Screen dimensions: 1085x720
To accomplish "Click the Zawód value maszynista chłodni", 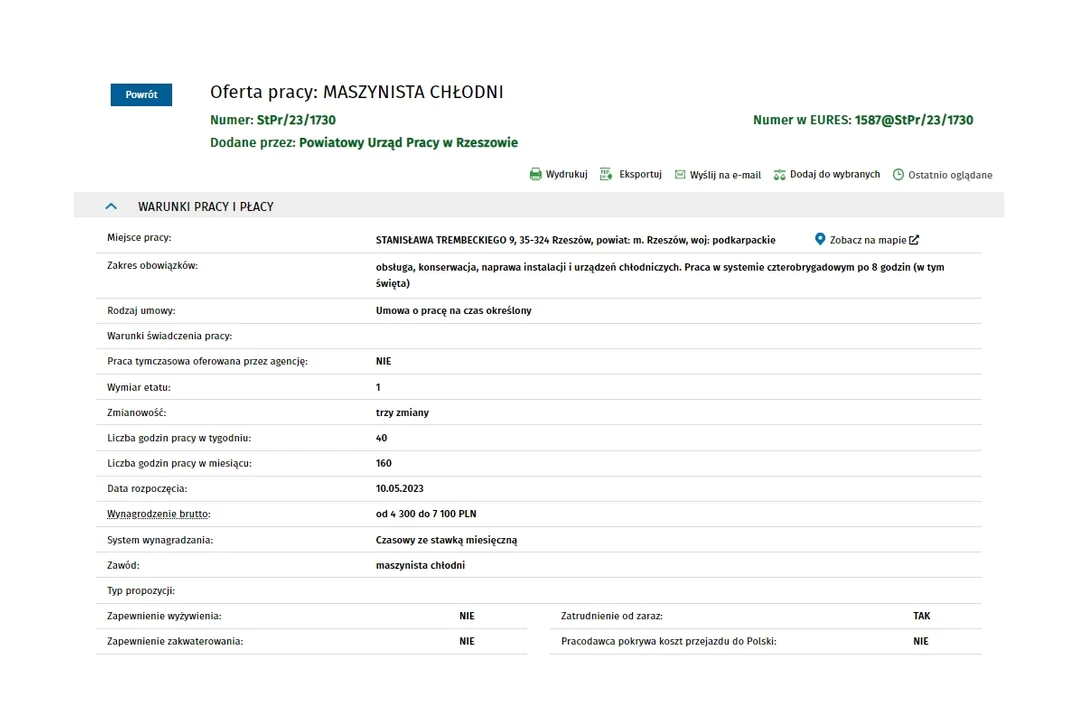I will click(420, 565).
